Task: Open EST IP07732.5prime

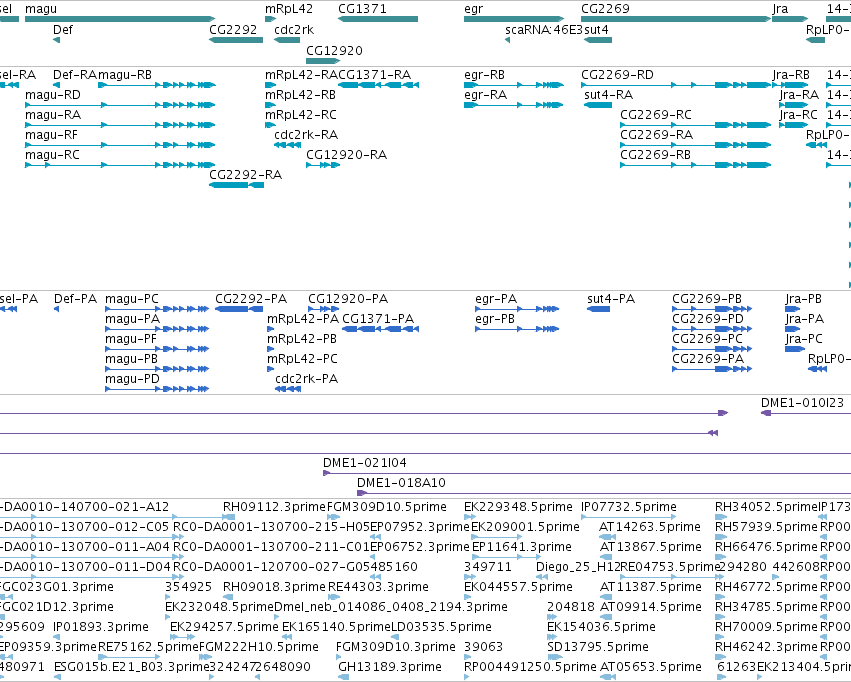Action: point(628,507)
